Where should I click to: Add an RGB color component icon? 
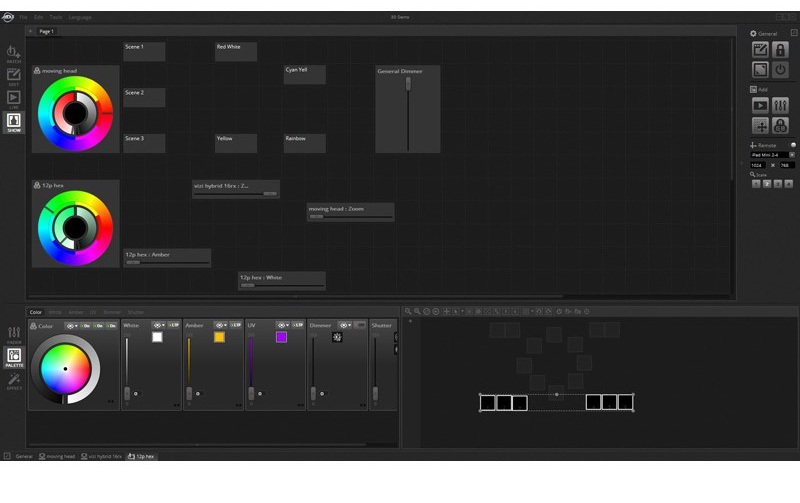point(781,126)
